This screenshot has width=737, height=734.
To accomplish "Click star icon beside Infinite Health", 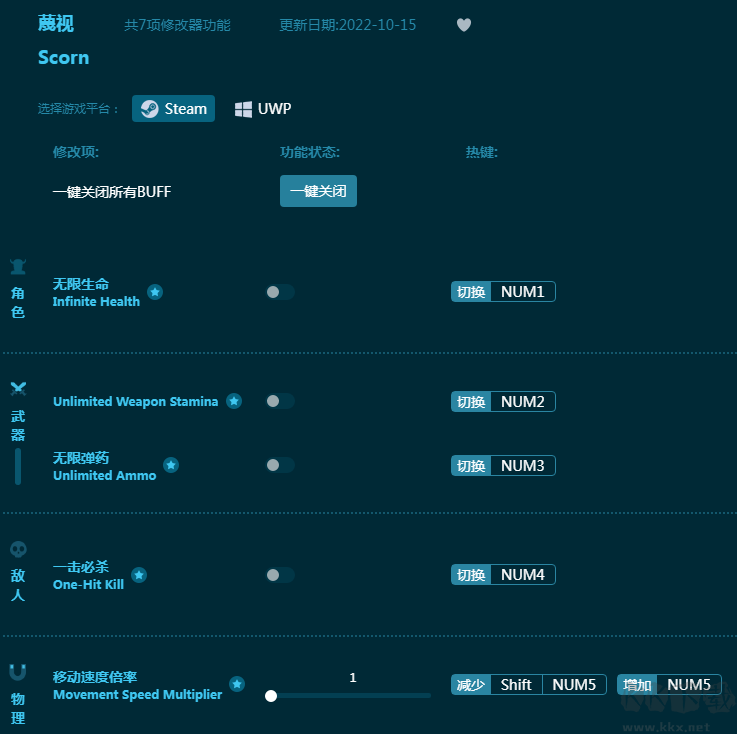I will (x=155, y=292).
